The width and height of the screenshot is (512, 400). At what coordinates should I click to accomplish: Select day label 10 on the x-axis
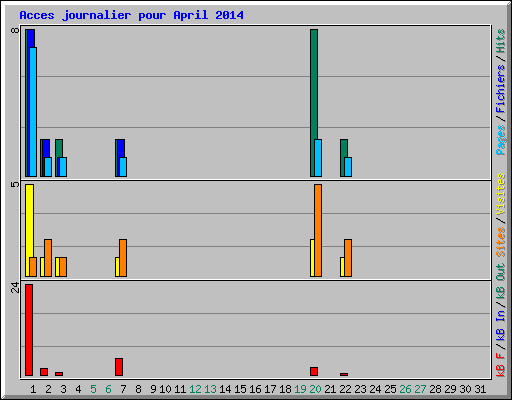click(x=165, y=389)
